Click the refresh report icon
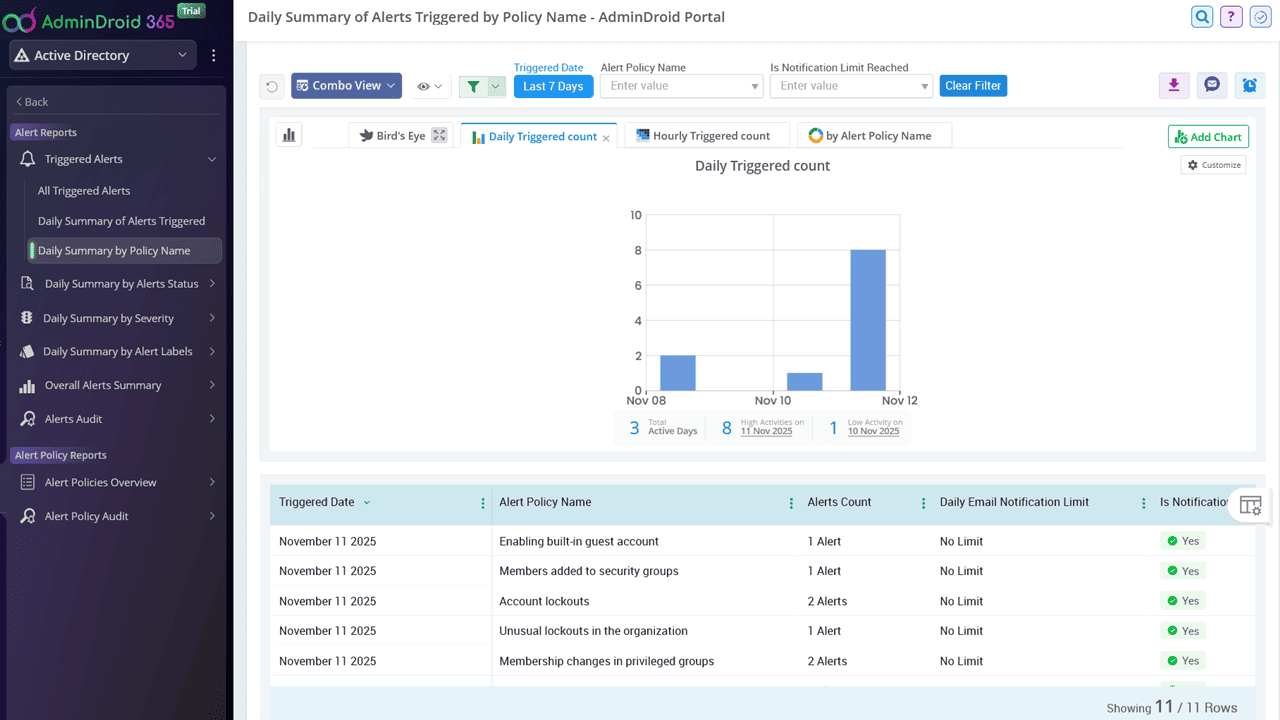 coord(271,87)
